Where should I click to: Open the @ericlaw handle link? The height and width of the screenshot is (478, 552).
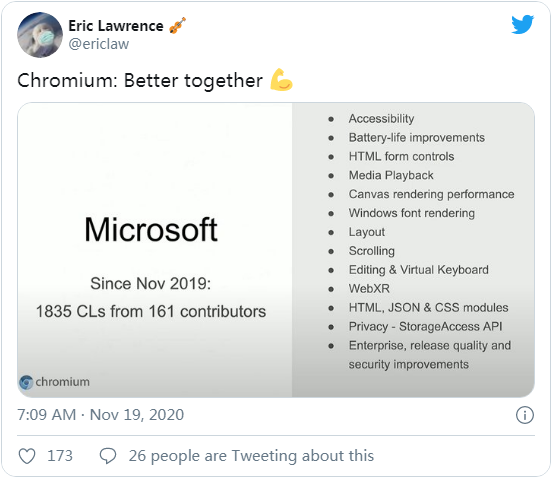click(99, 44)
